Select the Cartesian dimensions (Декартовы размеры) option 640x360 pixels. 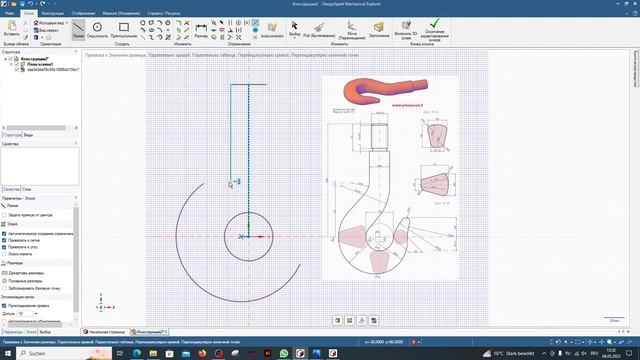click(23, 273)
